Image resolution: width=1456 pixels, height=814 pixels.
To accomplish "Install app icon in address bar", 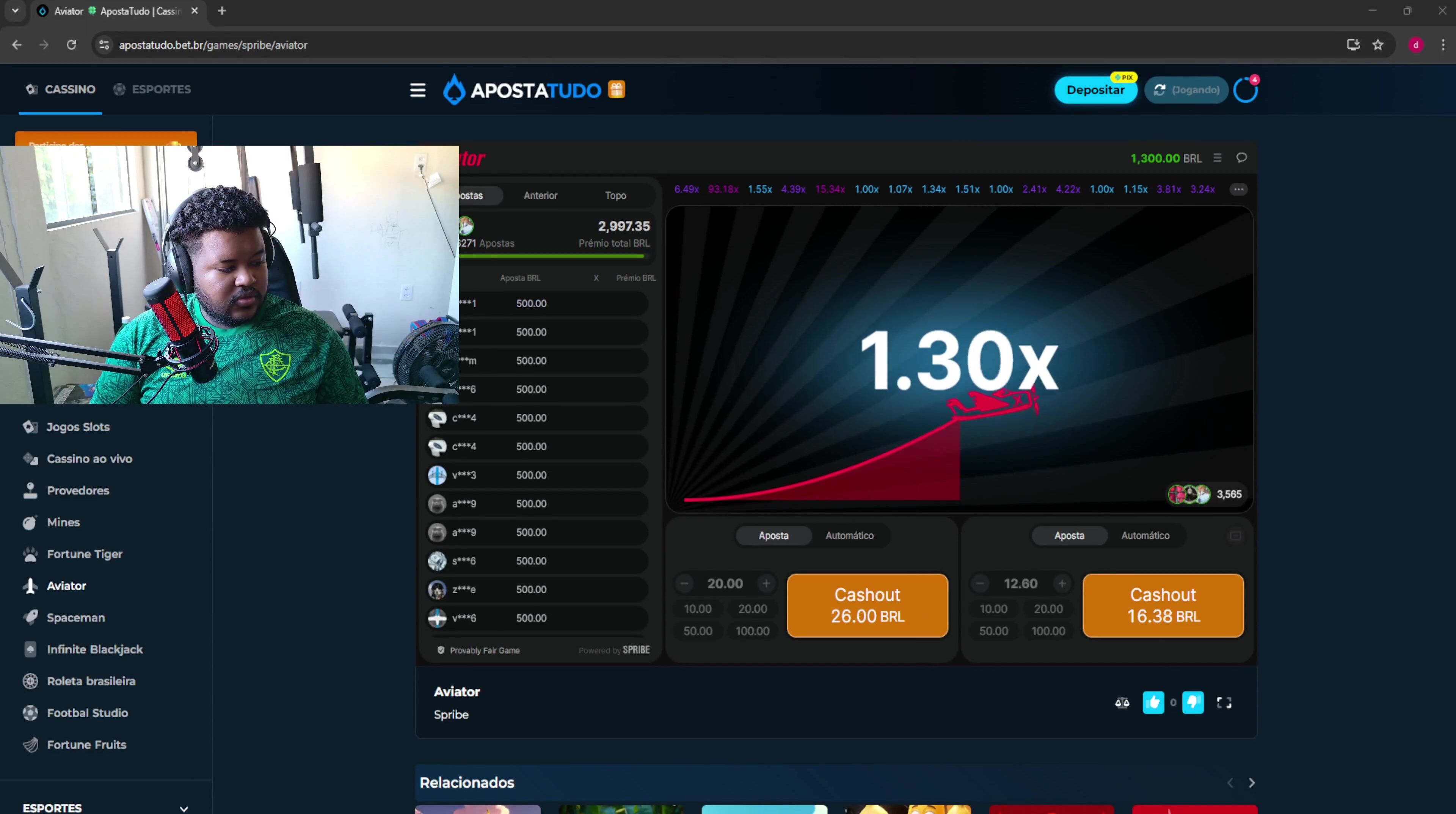I will [1353, 45].
